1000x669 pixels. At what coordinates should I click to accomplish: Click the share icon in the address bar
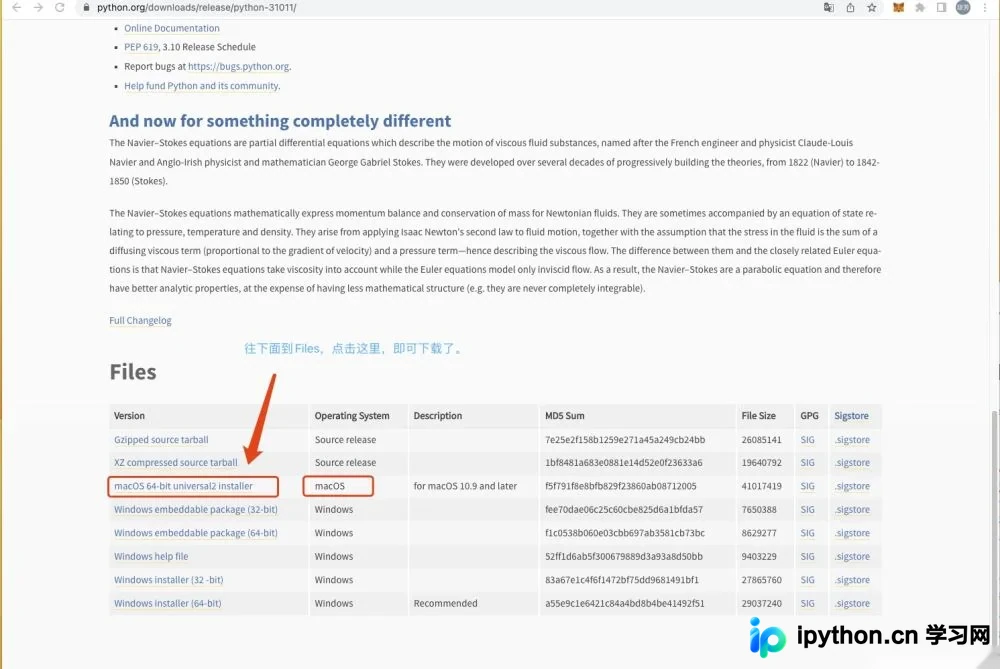pos(850,8)
